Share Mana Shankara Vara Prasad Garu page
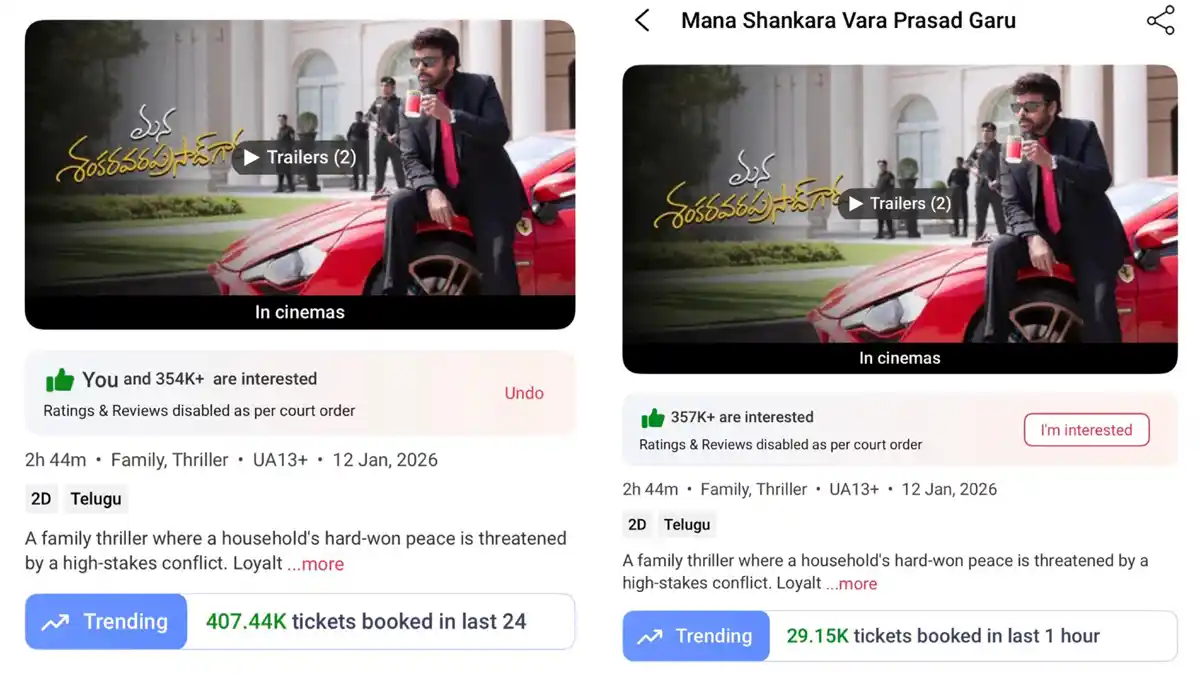 click(x=1160, y=20)
